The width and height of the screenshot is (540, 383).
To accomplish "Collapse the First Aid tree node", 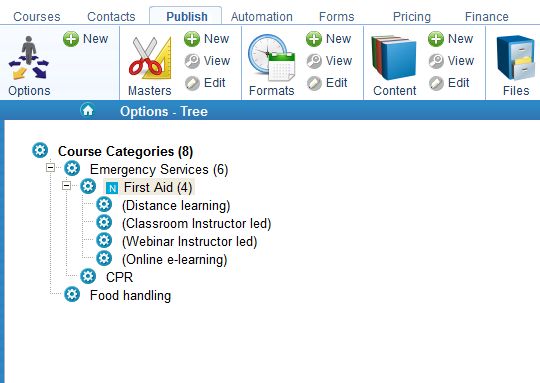I will 66,186.
